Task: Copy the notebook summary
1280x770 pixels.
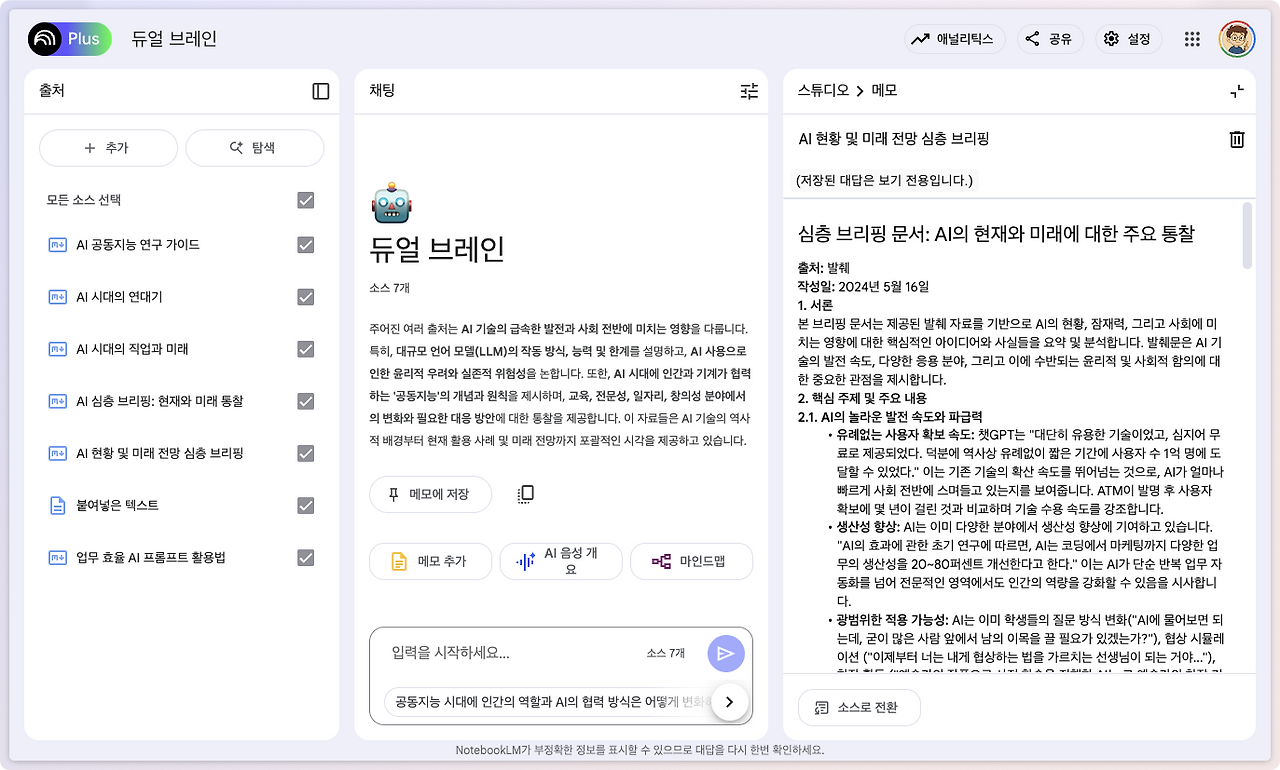Action: [x=526, y=494]
